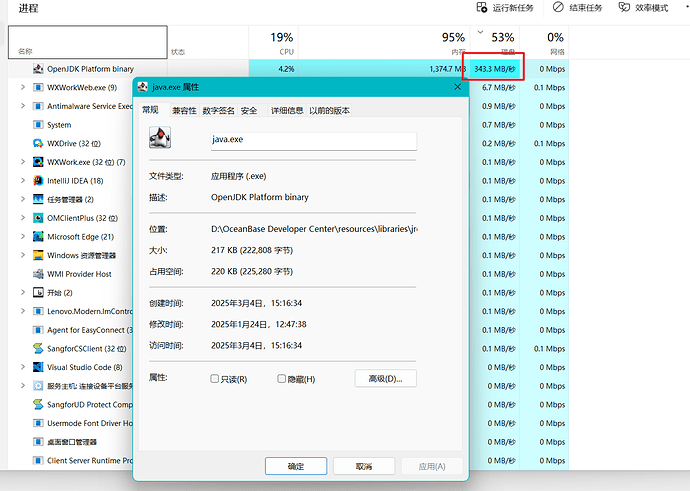
Task: Click the large java.exe duke icon in properties
Action: 160,137
